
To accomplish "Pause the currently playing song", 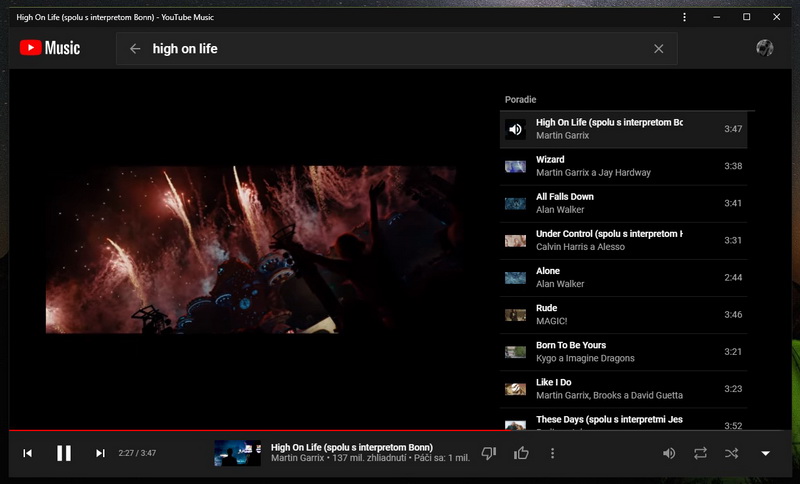I will coord(64,453).
